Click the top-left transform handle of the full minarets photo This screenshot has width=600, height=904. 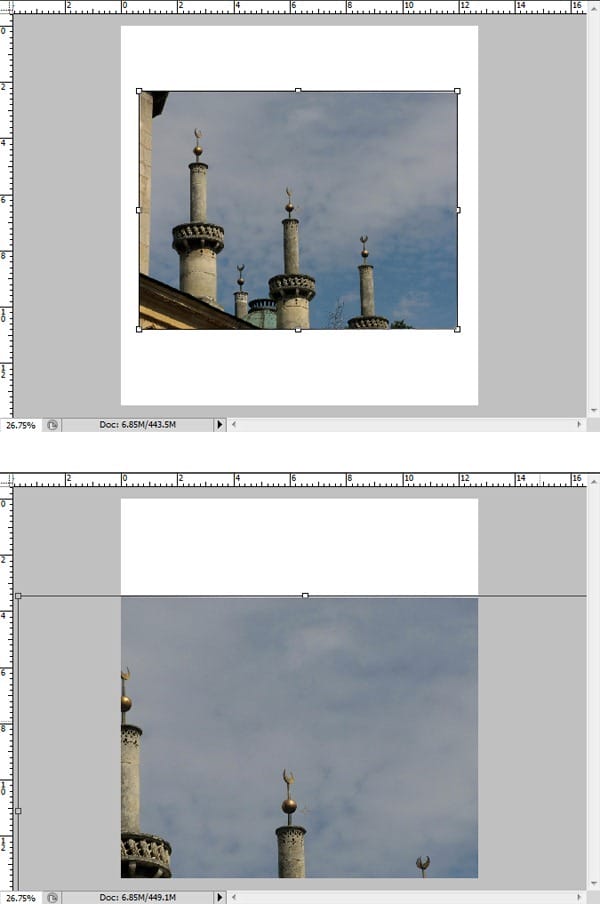tap(139, 91)
